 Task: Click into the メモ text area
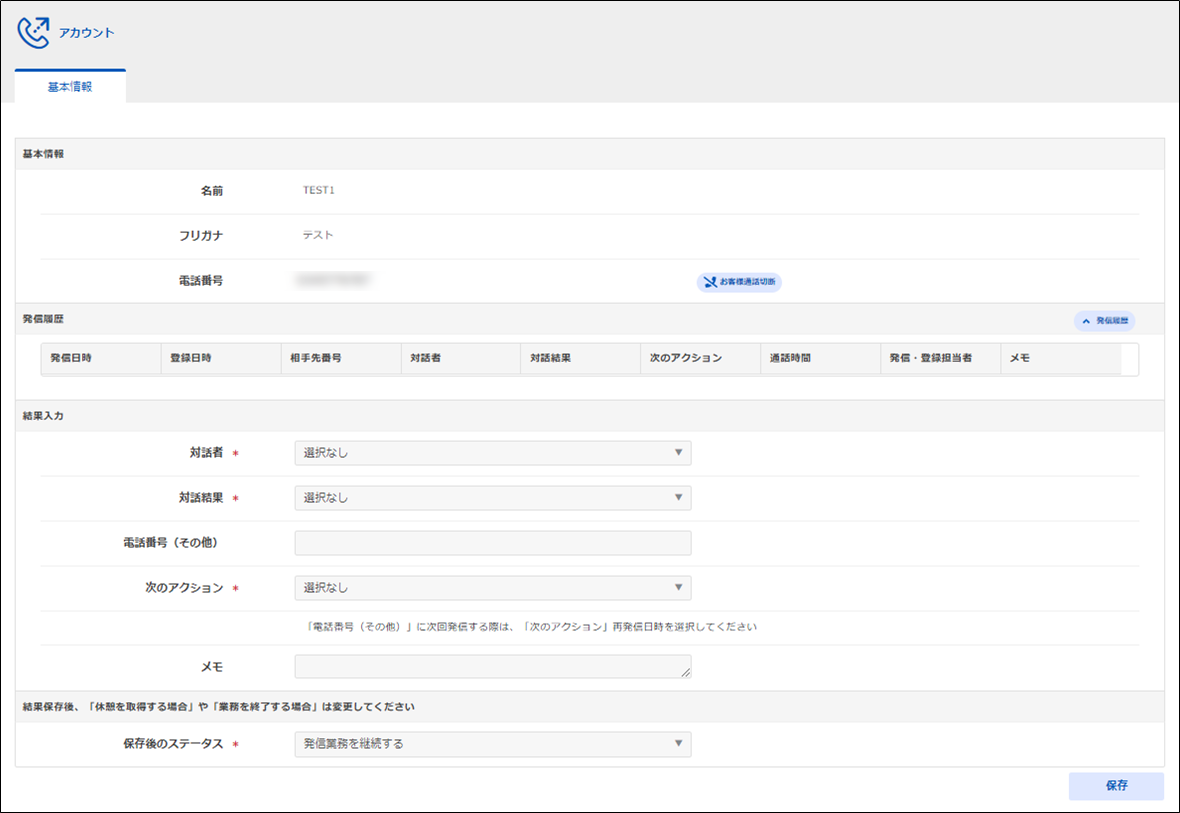[x=492, y=666]
